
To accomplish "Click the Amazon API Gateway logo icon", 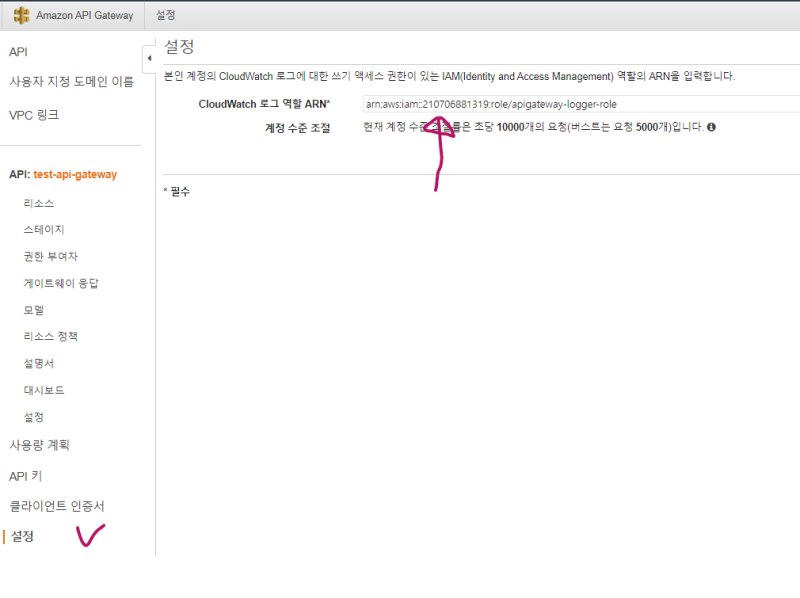I will [x=21, y=15].
